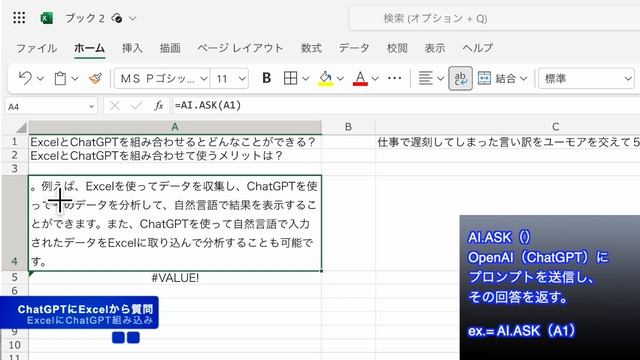Open Insert Function fx icon
Image resolution: width=640 pixels, height=360 pixels.
pyautogui.click(x=159, y=106)
